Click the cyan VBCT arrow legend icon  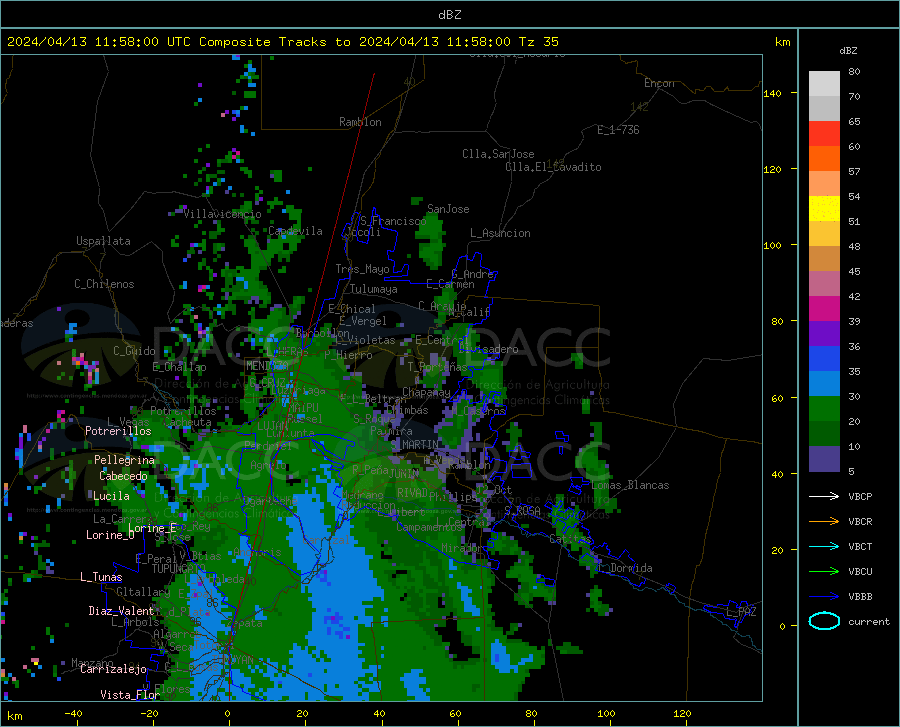coord(824,546)
